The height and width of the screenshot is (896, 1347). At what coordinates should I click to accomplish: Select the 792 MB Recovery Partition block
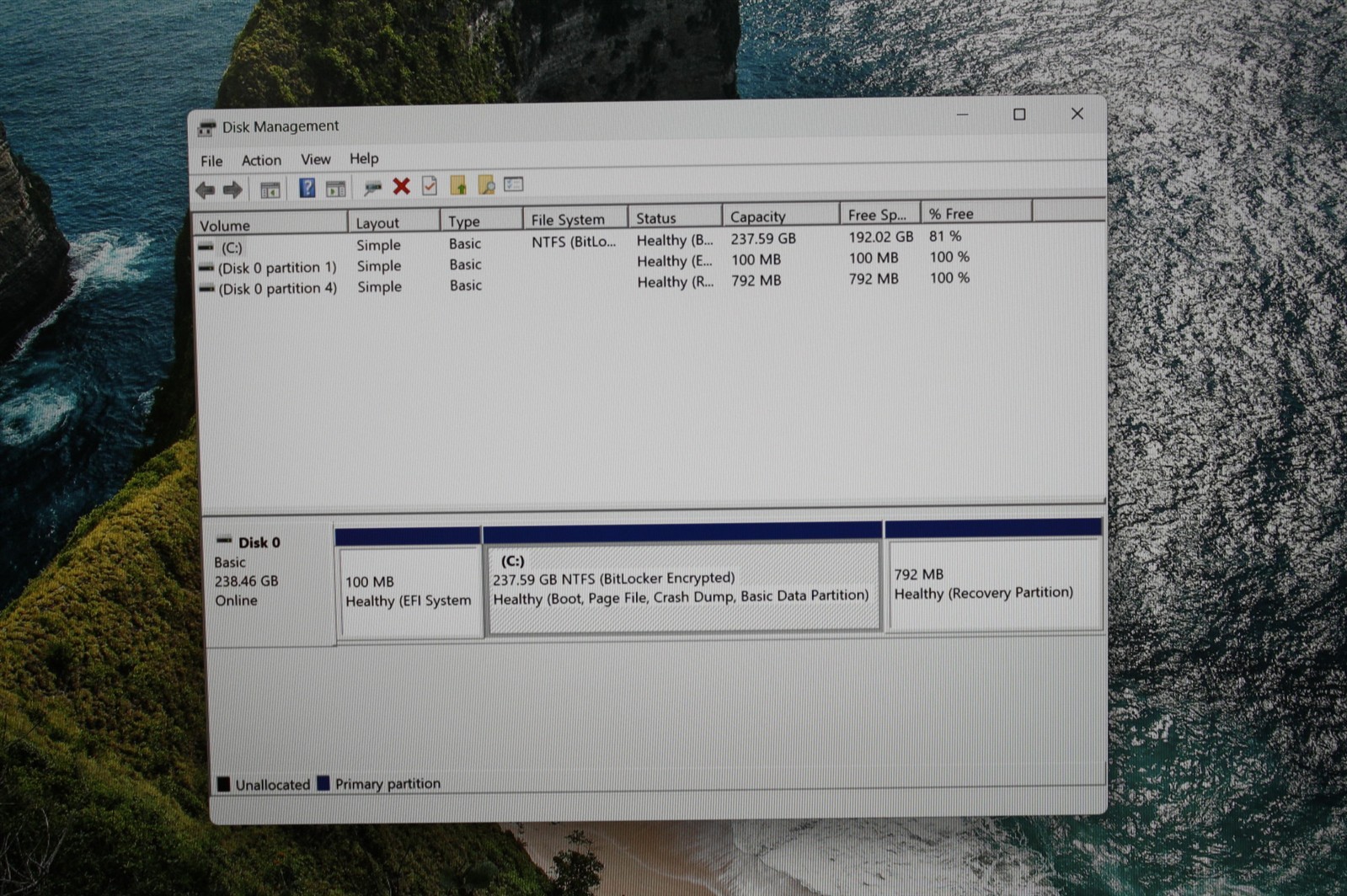tap(994, 573)
